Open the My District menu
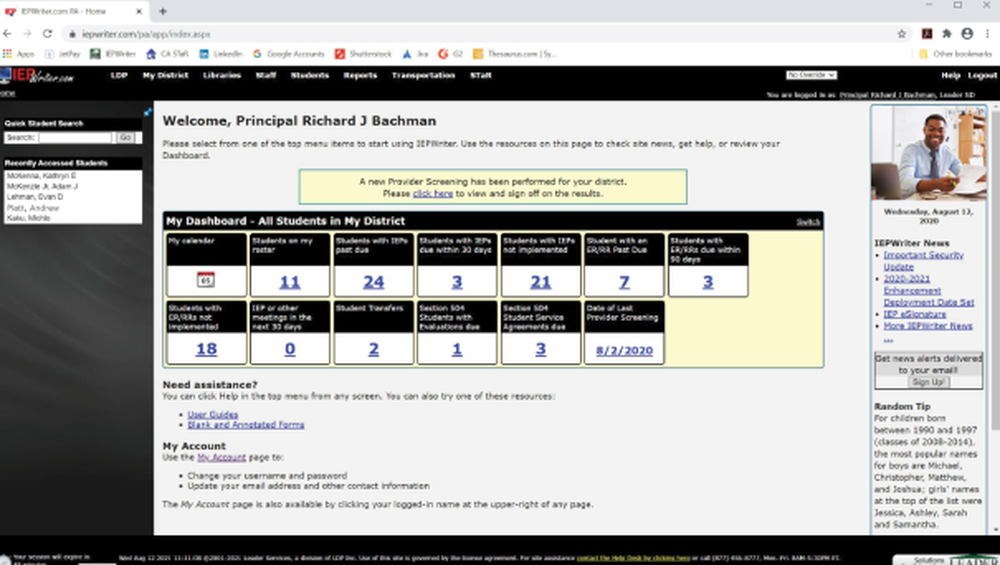The width and height of the screenshot is (1000, 565). 165,75
